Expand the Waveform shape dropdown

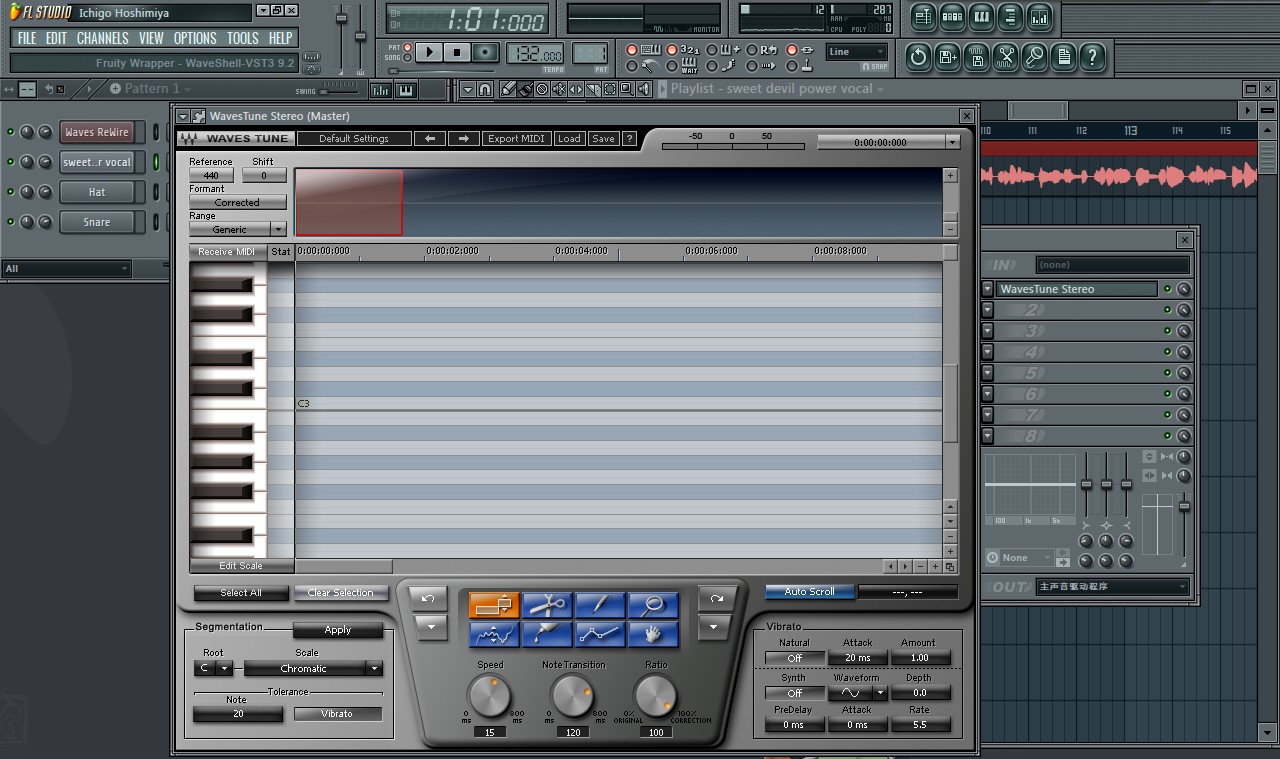coord(880,692)
